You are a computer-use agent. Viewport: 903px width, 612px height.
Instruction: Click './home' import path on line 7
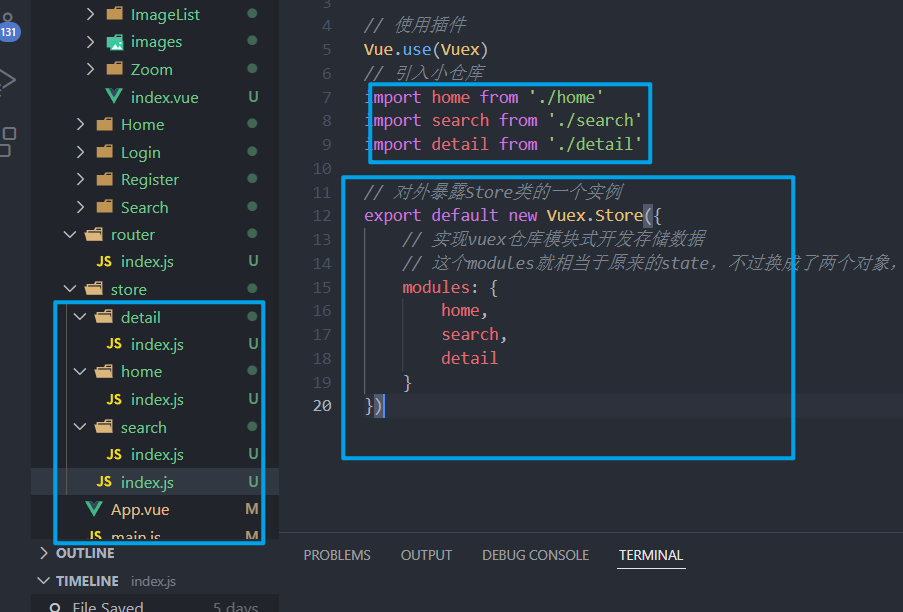pos(566,97)
